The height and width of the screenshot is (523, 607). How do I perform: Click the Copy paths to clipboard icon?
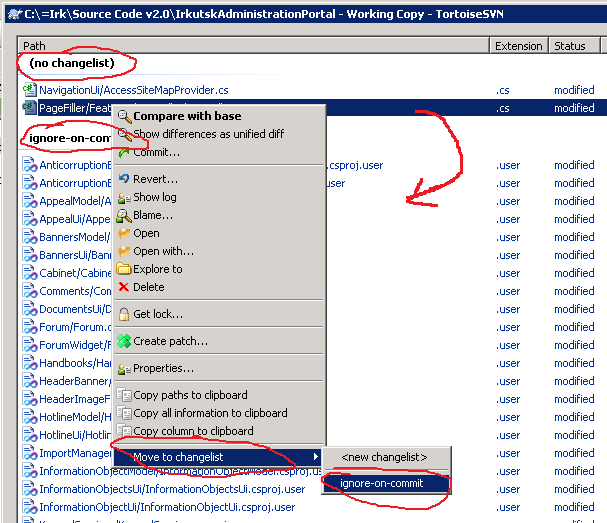coord(124,395)
